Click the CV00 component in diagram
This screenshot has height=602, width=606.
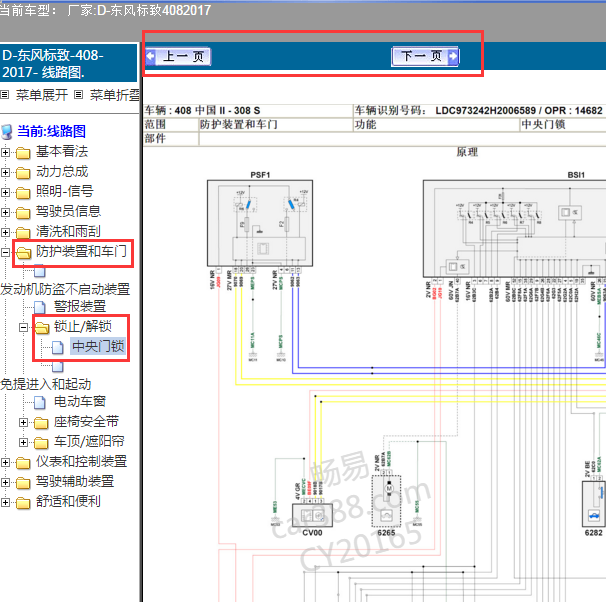(312, 515)
